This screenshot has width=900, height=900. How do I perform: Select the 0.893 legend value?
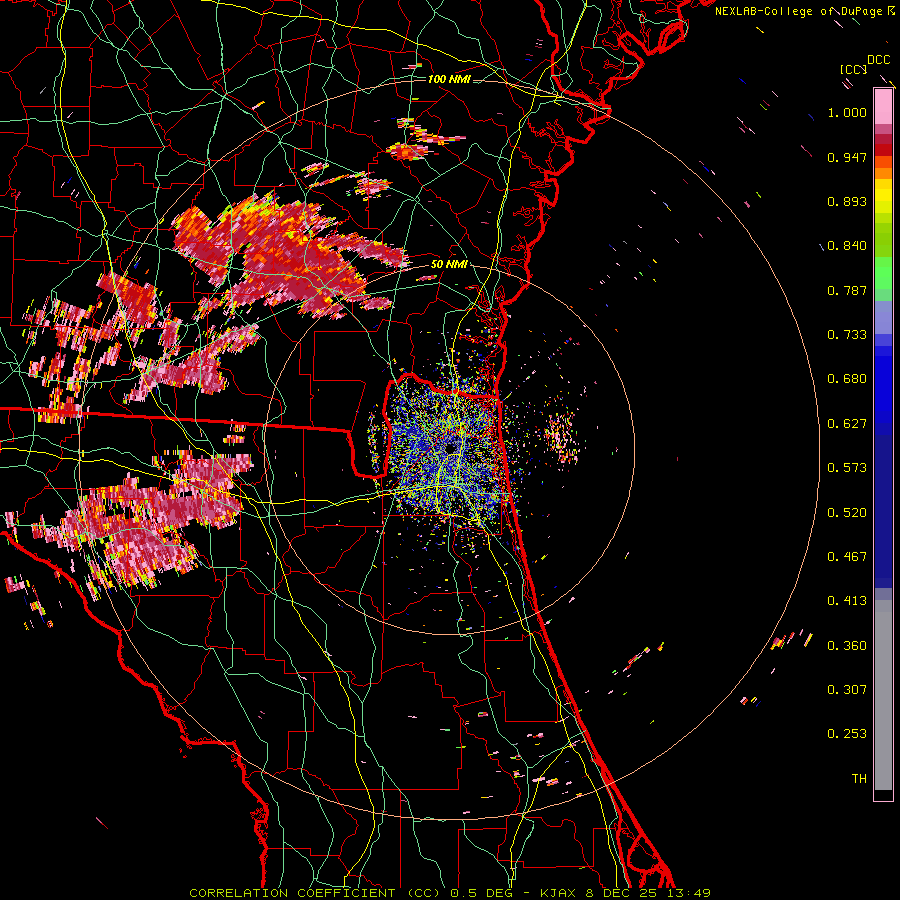(x=847, y=201)
